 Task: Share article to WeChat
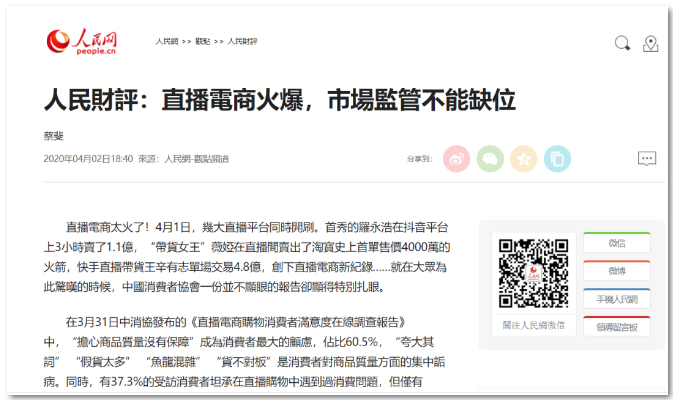click(x=489, y=158)
